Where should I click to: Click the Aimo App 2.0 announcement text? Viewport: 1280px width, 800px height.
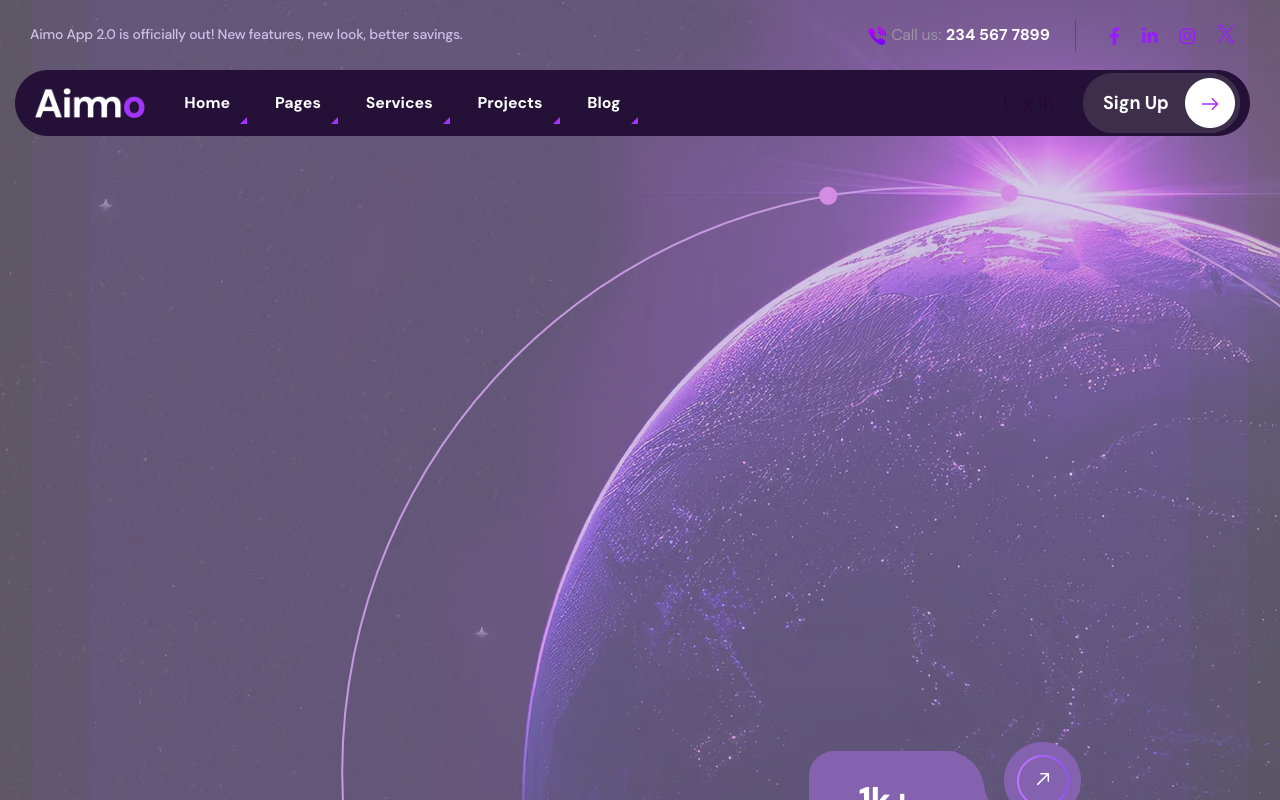[246, 35]
